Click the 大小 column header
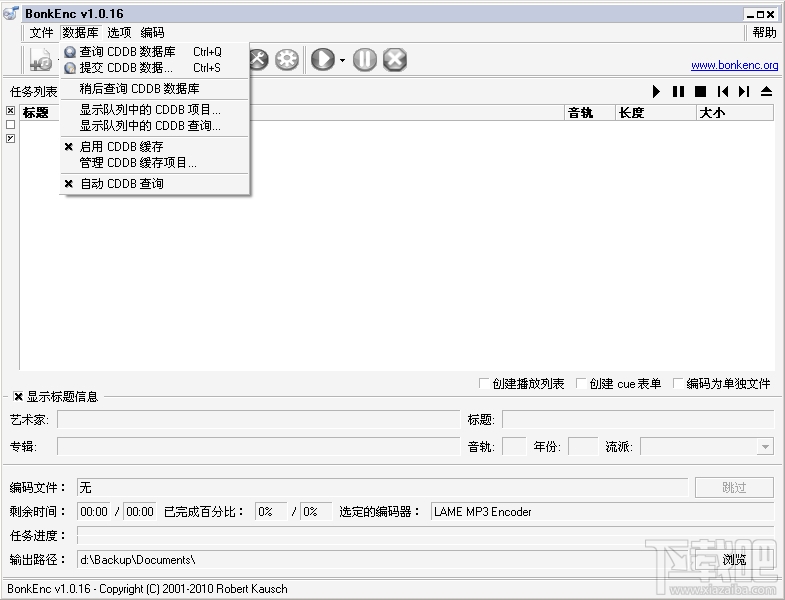The height and width of the screenshot is (600, 785). click(x=735, y=113)
